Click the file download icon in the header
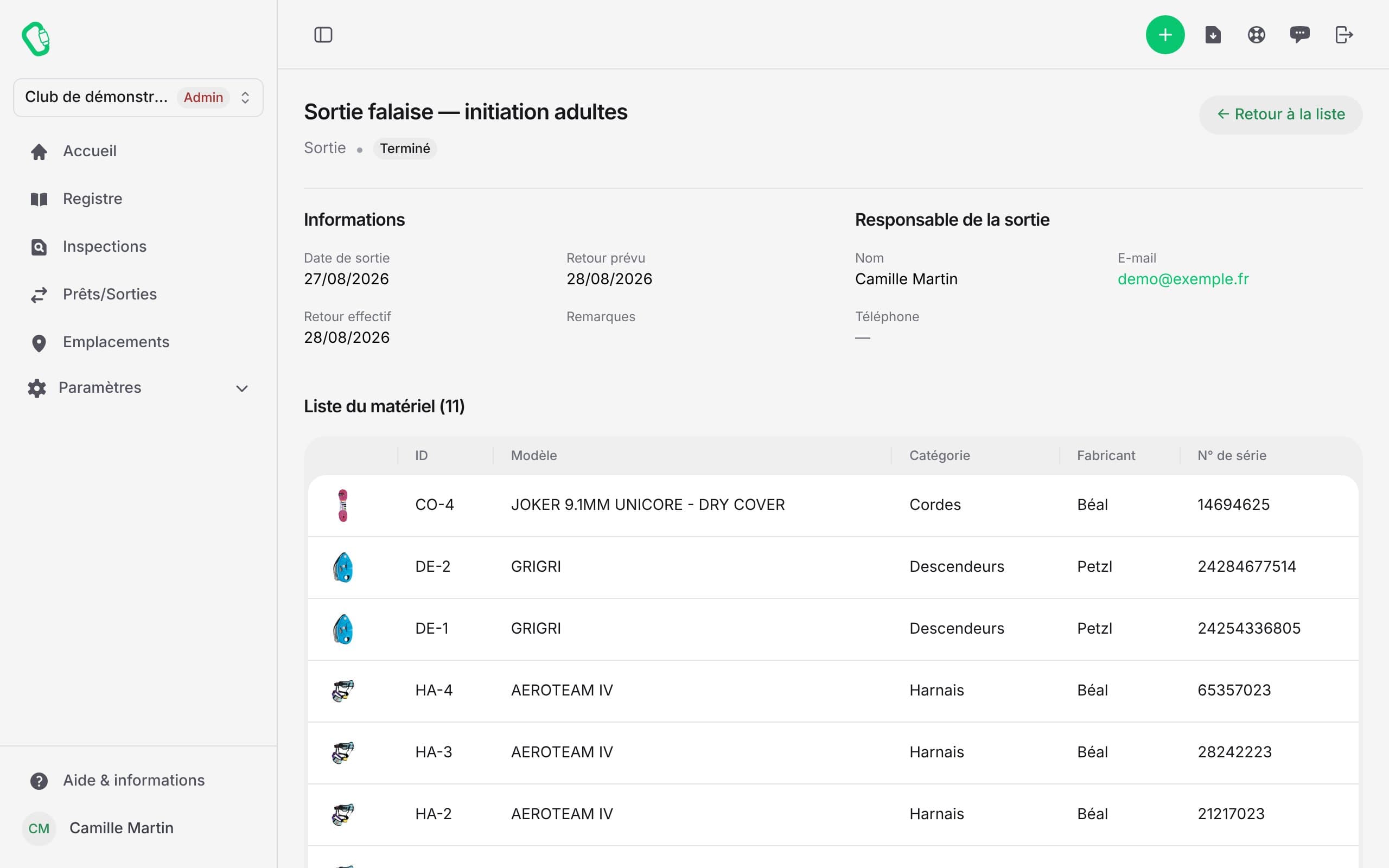 pyautogui.click(x=1213, y=35)
